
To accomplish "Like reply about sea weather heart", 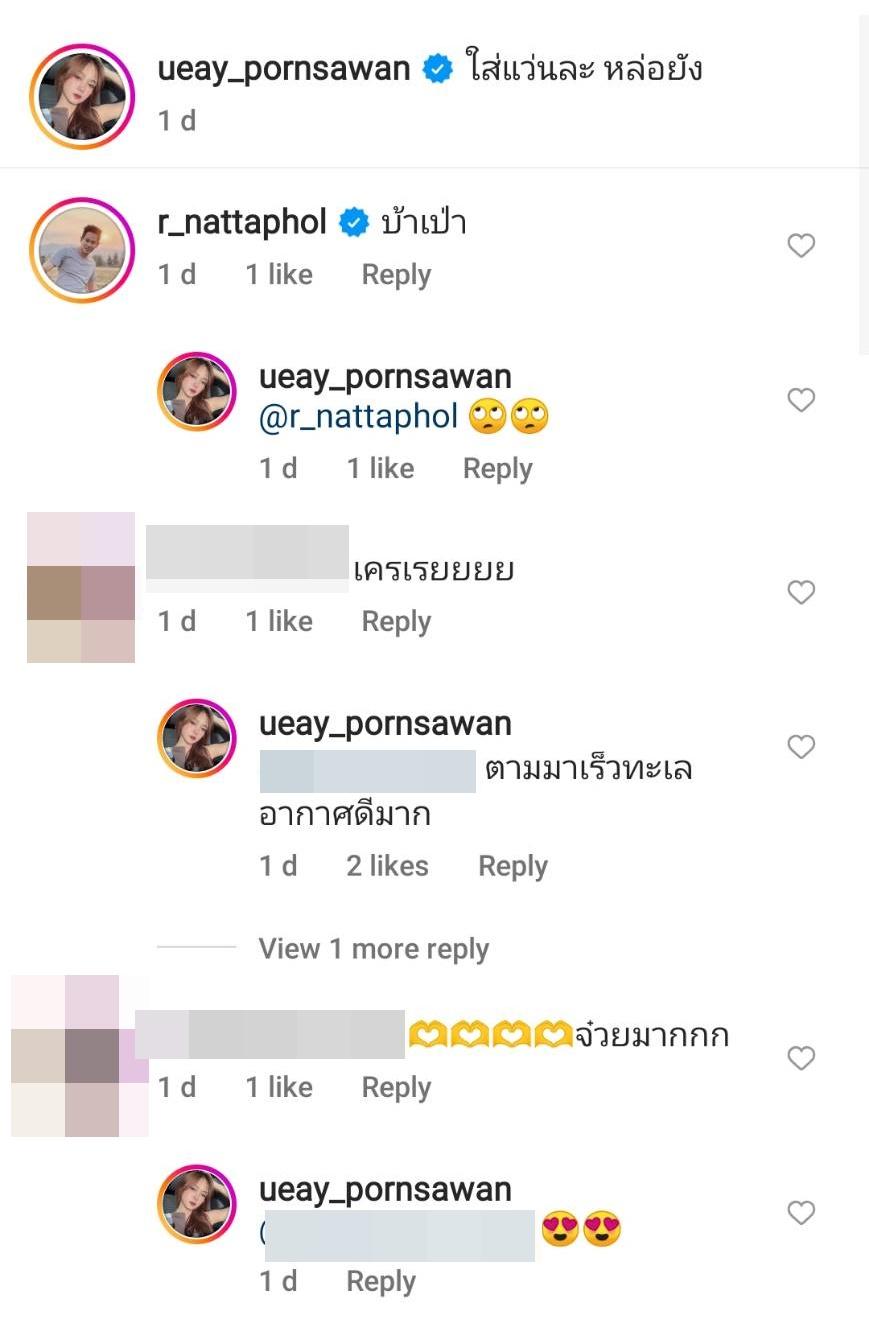I will (801, 747).
